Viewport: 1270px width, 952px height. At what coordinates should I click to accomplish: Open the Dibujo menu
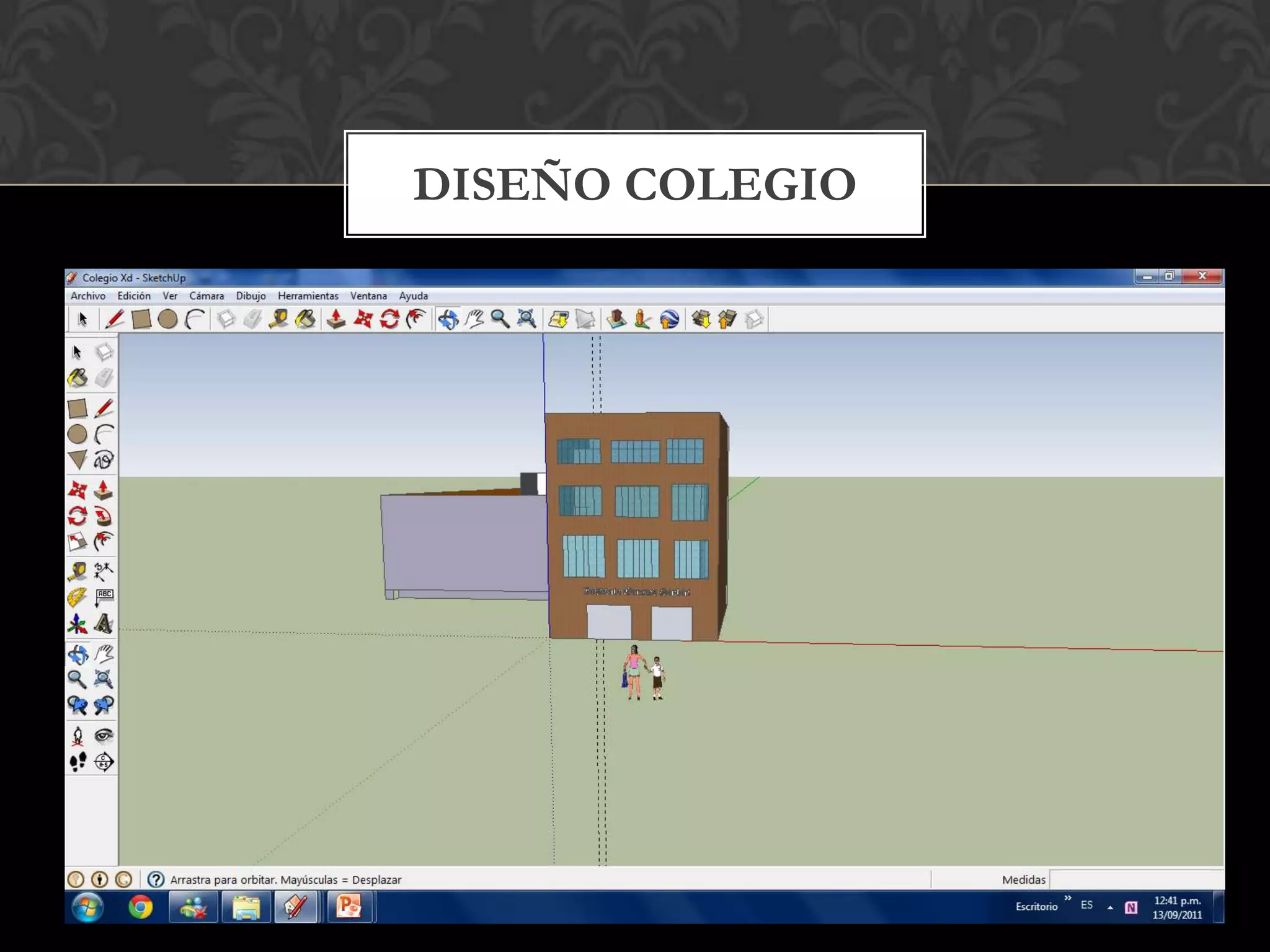[251, 296]
